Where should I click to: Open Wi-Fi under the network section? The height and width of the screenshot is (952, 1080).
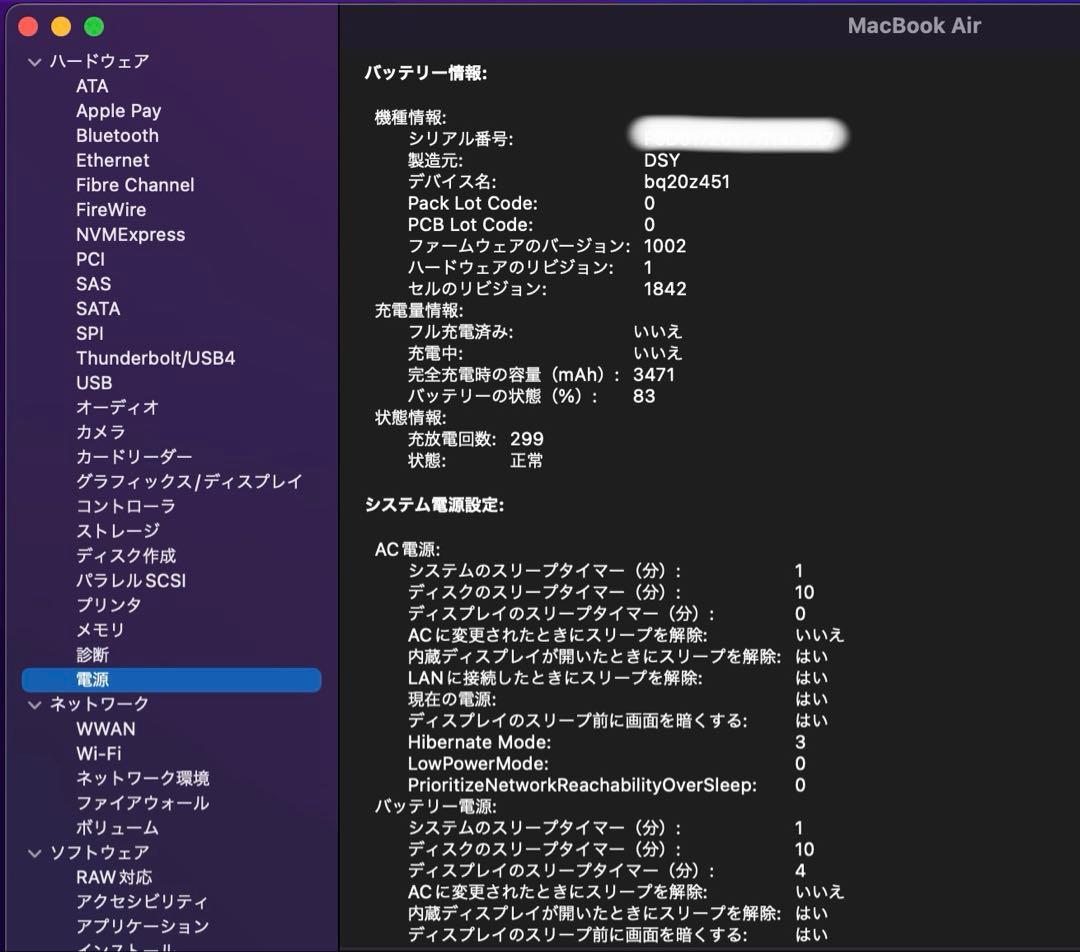click(x=98, y=754)
